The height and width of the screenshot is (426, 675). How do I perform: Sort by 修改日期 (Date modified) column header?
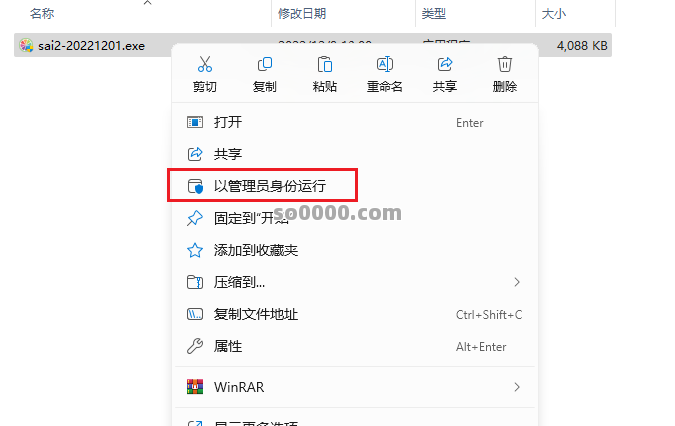[302, 14]
